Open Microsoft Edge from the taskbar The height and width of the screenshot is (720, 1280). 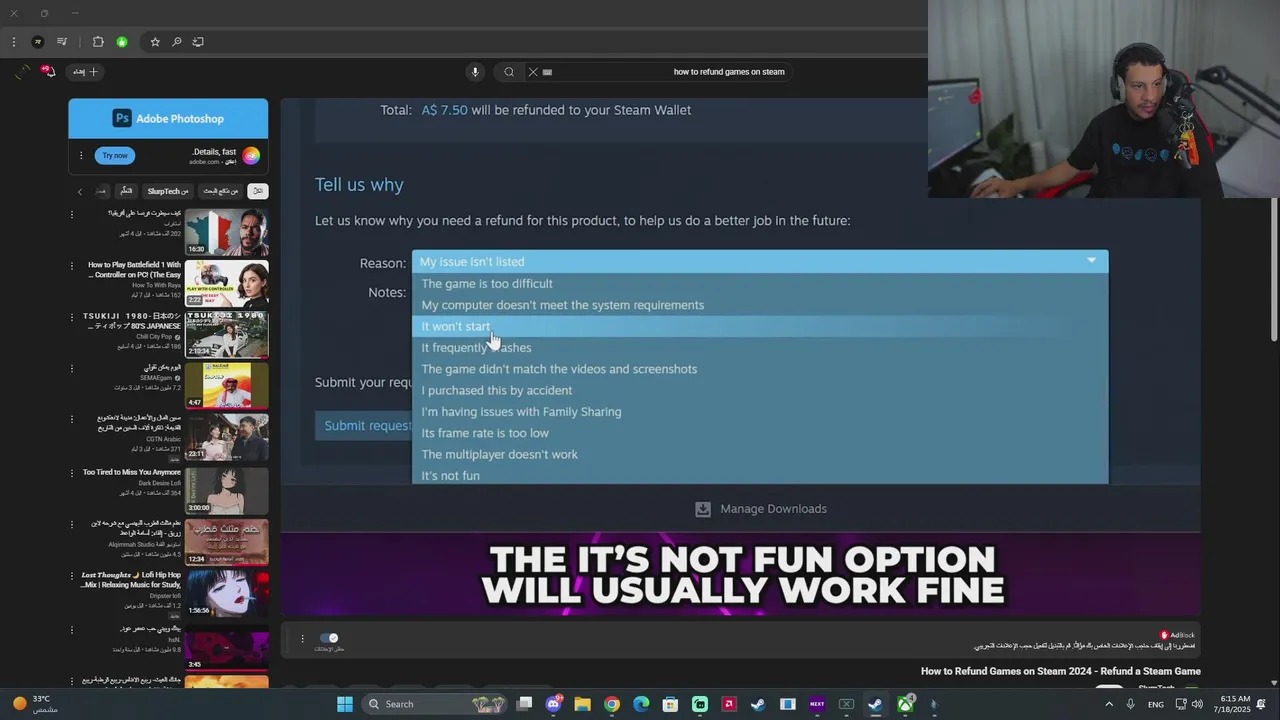click(641, 704)
